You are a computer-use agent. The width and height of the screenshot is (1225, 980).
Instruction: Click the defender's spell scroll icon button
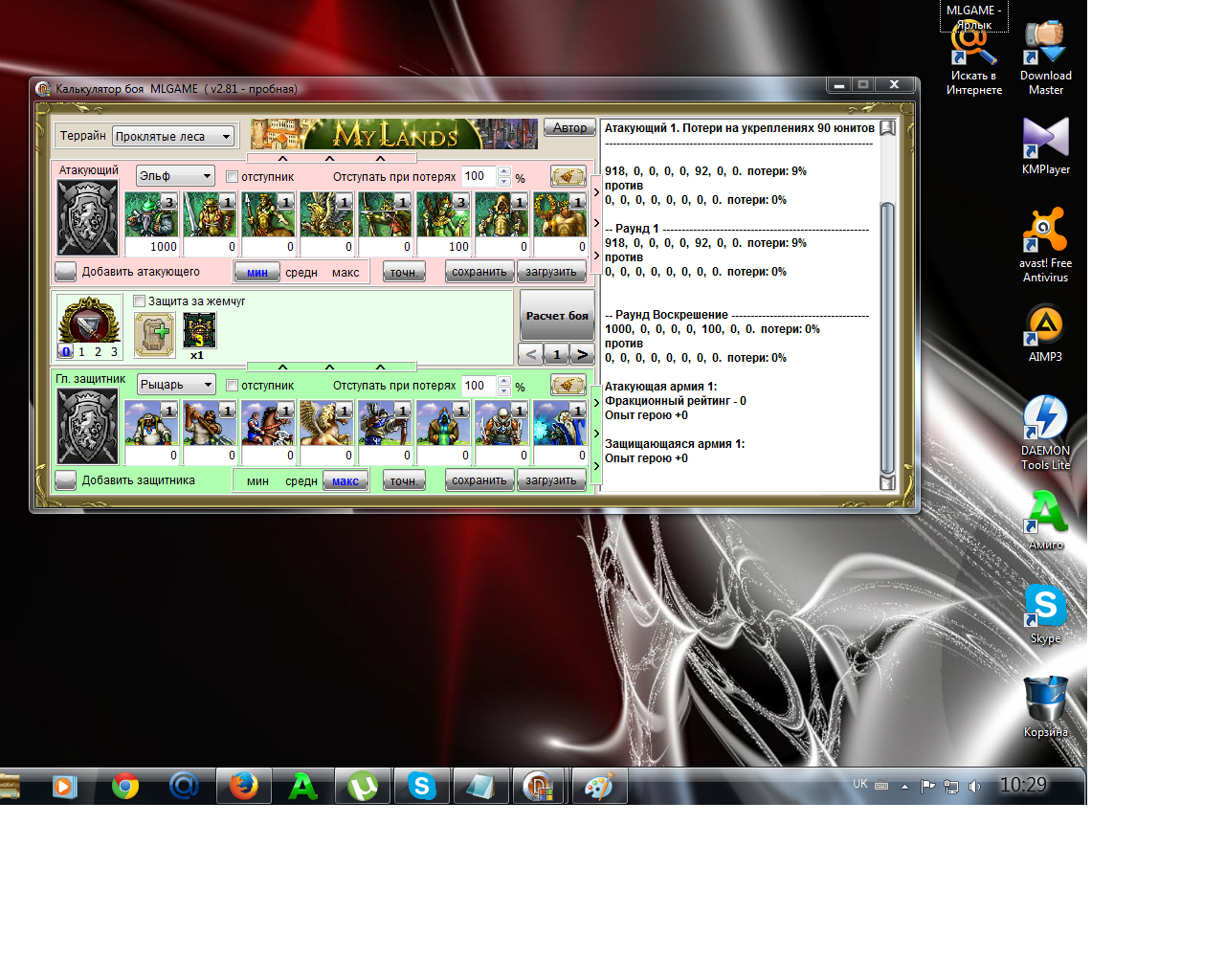click(x=568, y=385)
